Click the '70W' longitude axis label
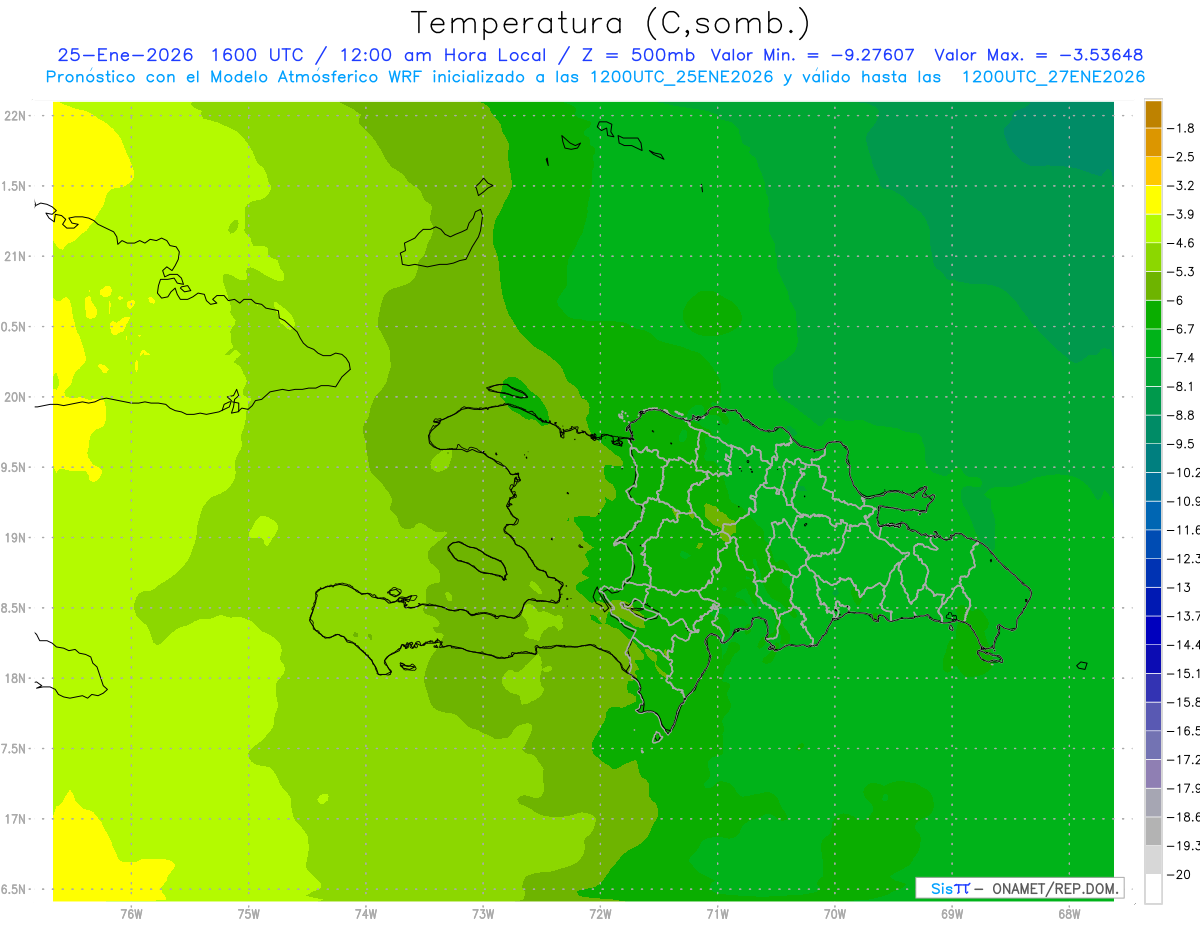1200x927 pixels. tap(835, 913)
